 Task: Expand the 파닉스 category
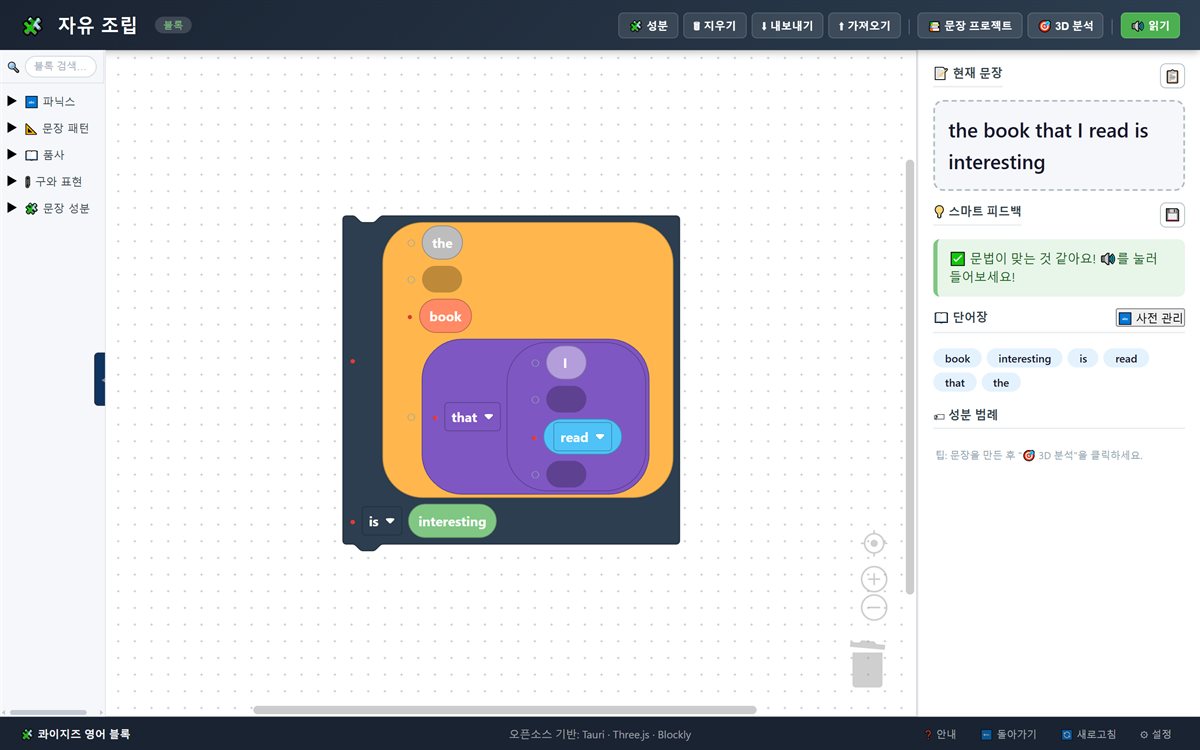[x=50, y=101]
